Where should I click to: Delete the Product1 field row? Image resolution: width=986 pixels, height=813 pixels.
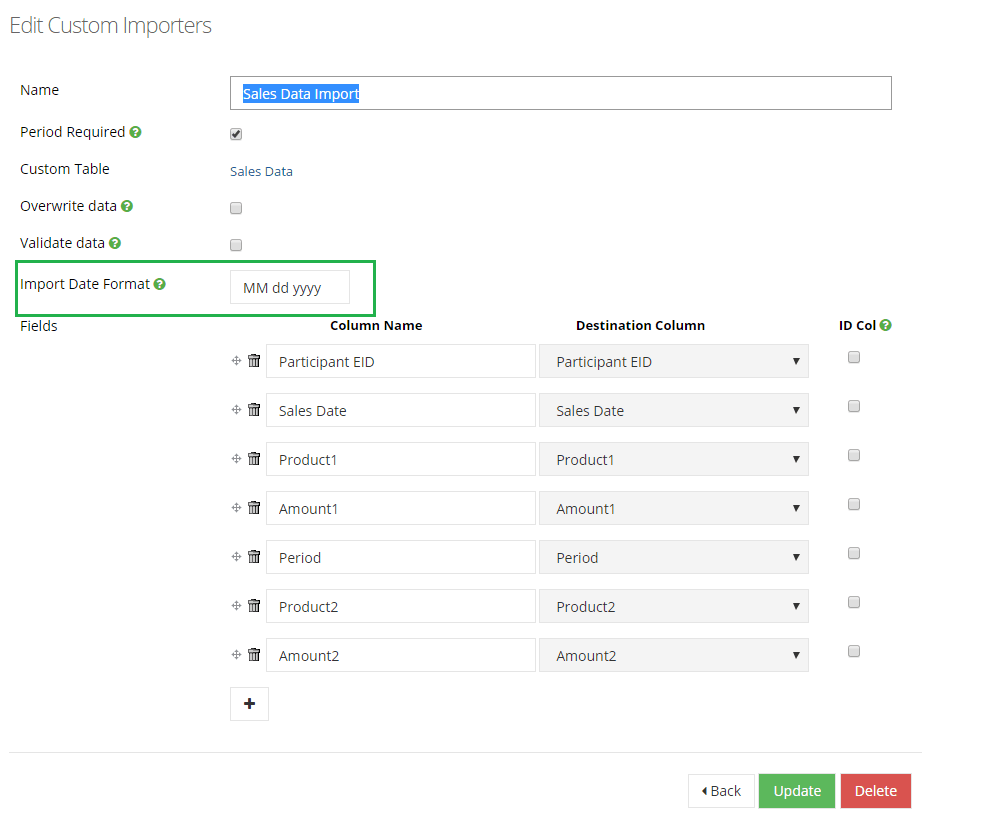pos(254,458)
